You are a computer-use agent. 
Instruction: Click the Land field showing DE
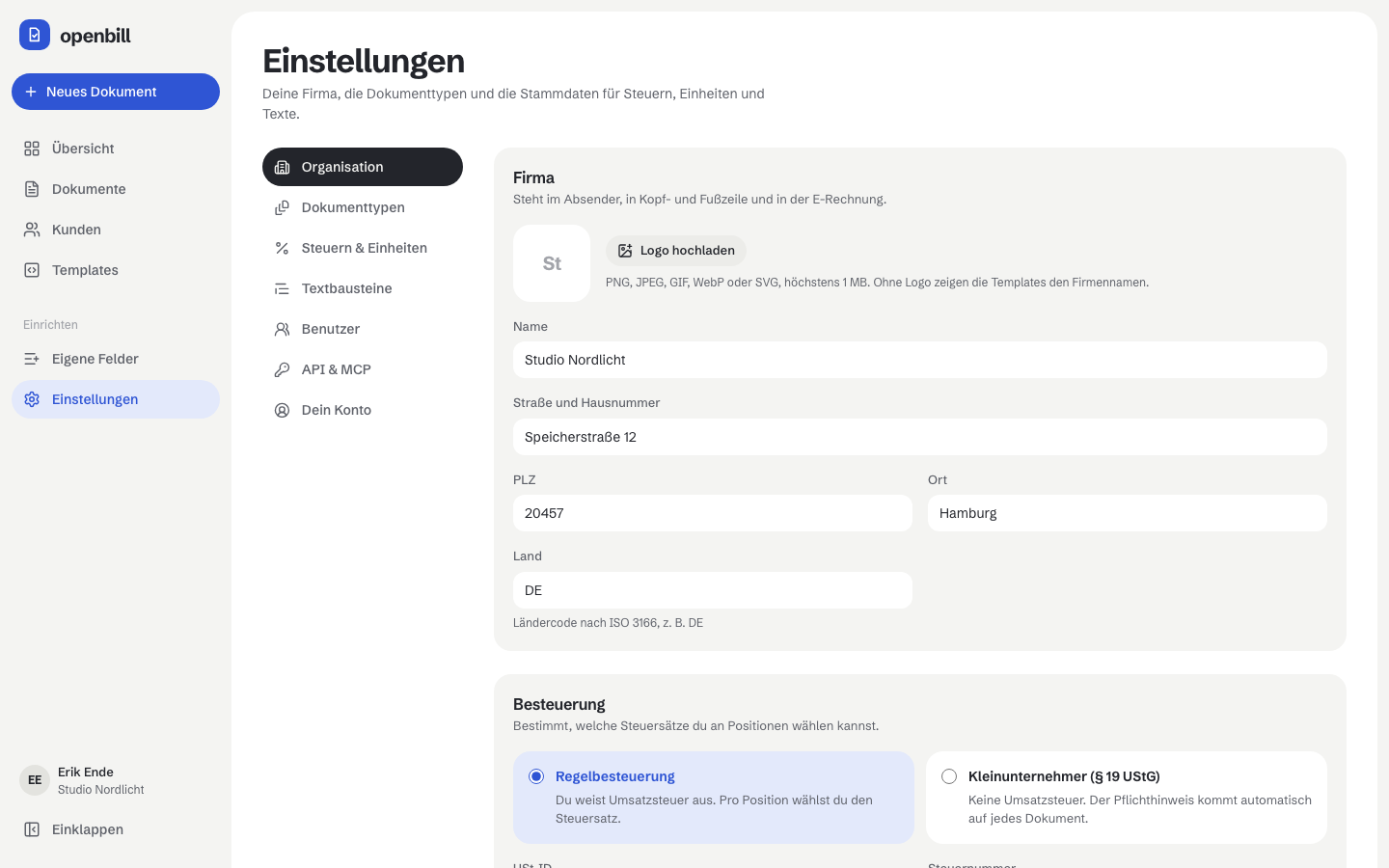pyautogui.click(x=713, y=590)
